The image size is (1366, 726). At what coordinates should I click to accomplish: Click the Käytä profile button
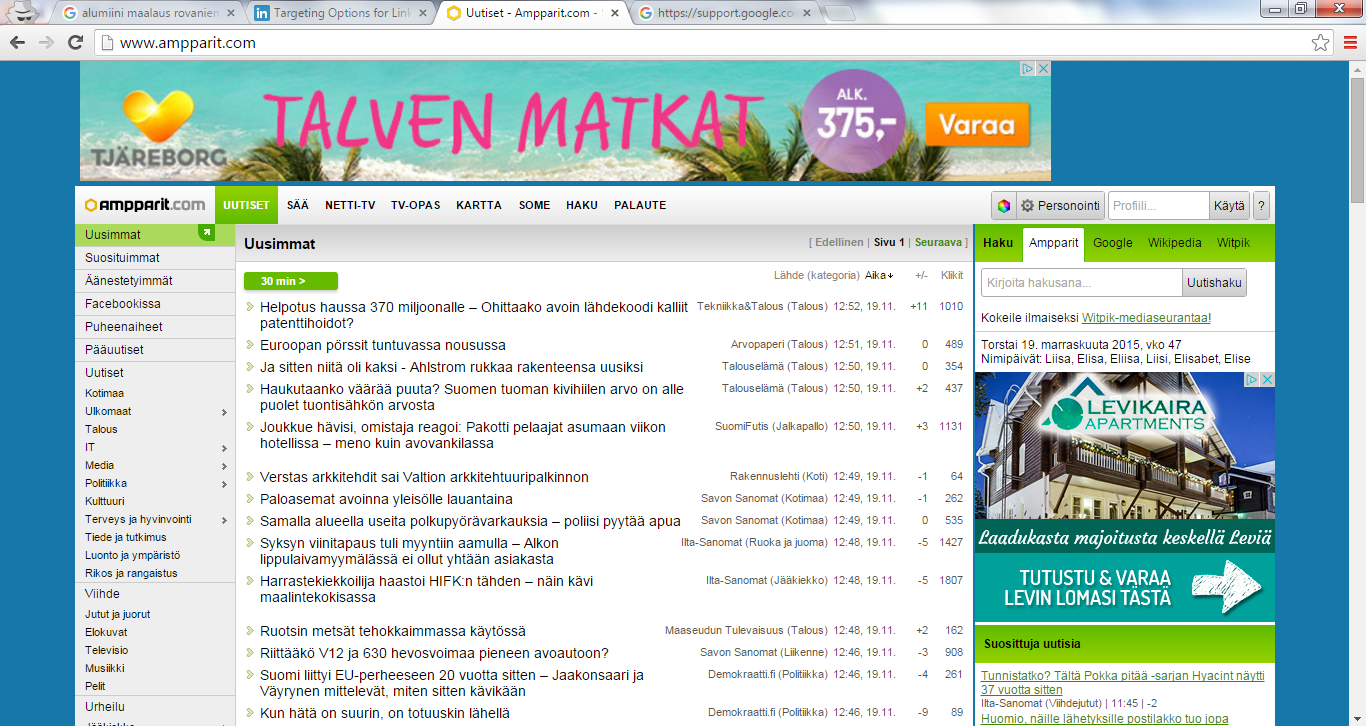(1229, 206)
